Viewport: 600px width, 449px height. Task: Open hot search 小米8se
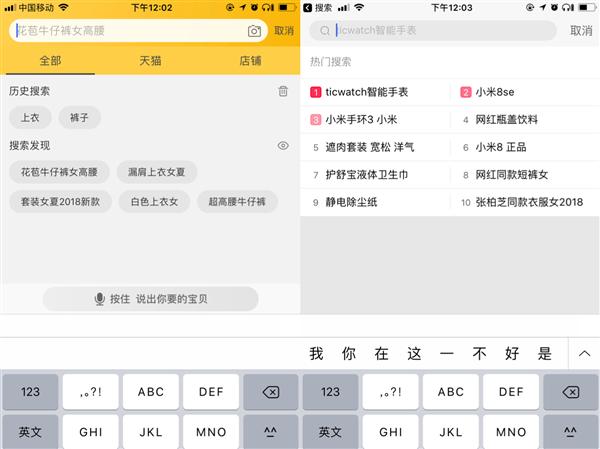(494, 92)
